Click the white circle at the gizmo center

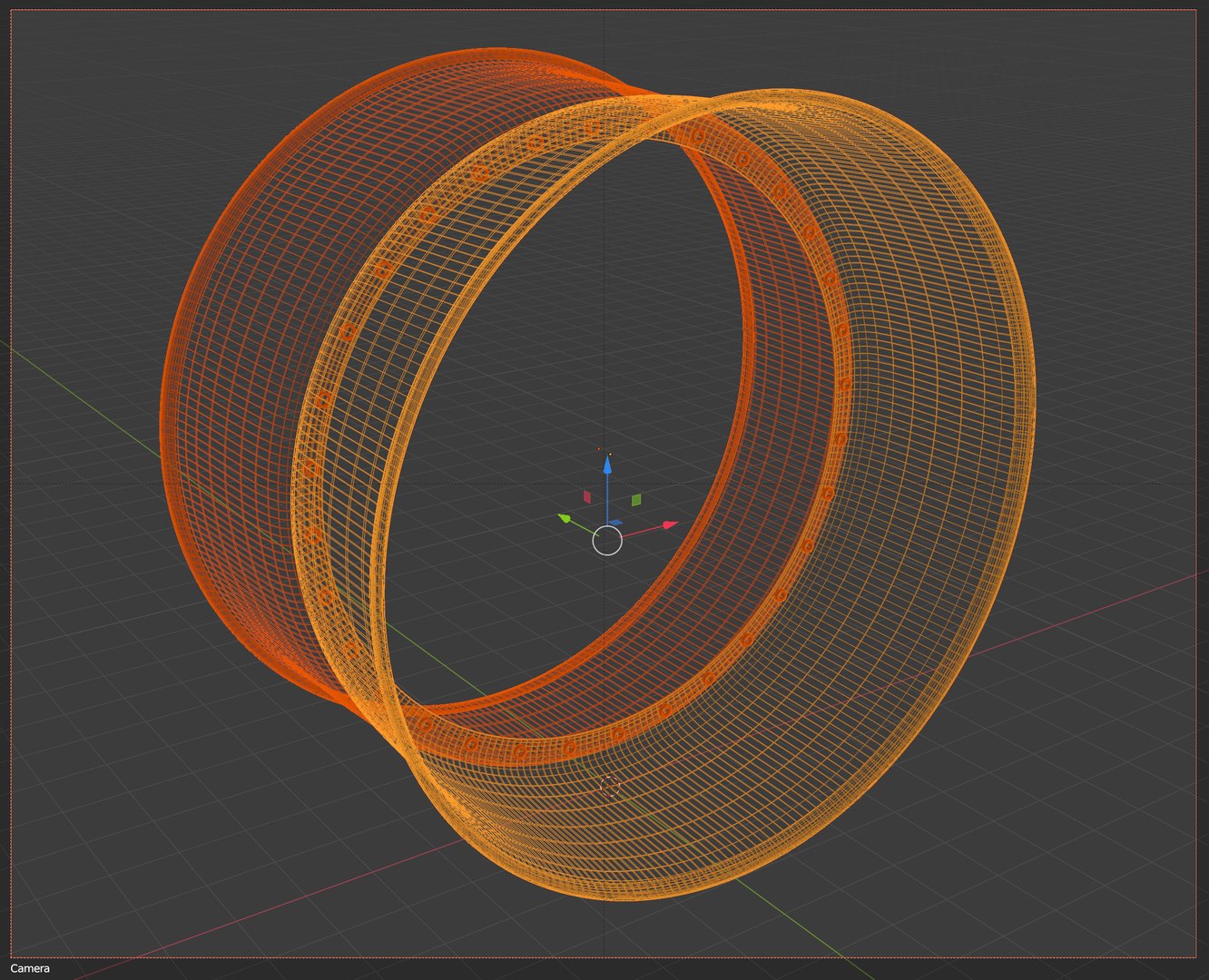[x=607, y=541]
